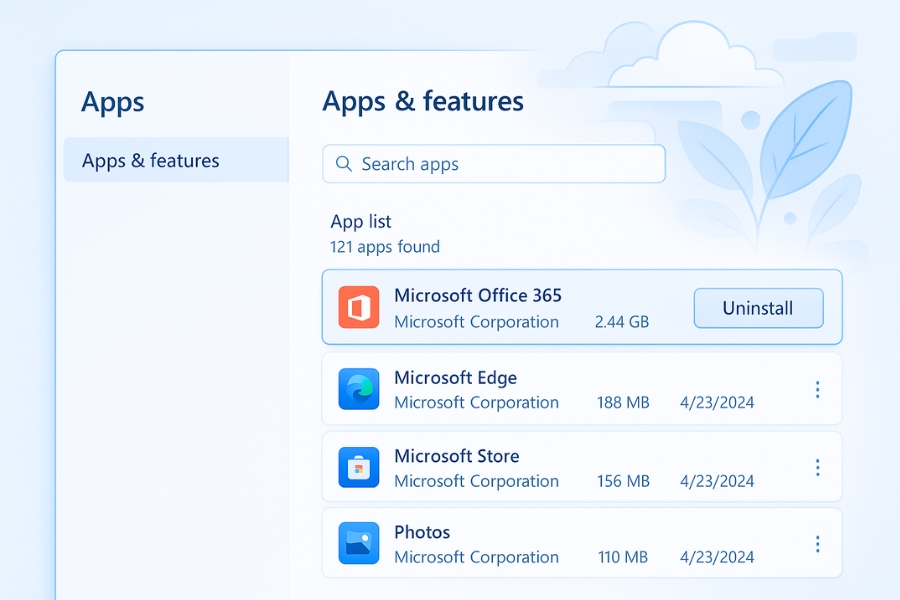Screen dimensions: 900x600
Task: Open the three-dot menu for Photos
Action: tap(817, 543)
